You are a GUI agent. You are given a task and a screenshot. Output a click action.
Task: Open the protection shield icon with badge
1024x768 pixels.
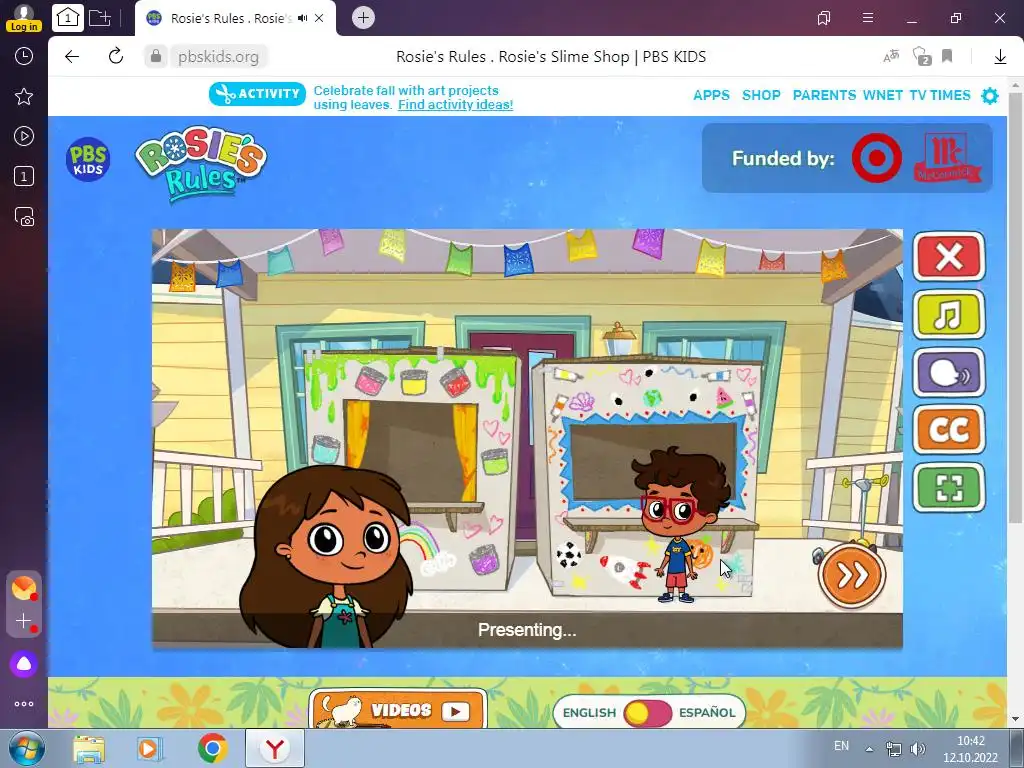point(921,56)
